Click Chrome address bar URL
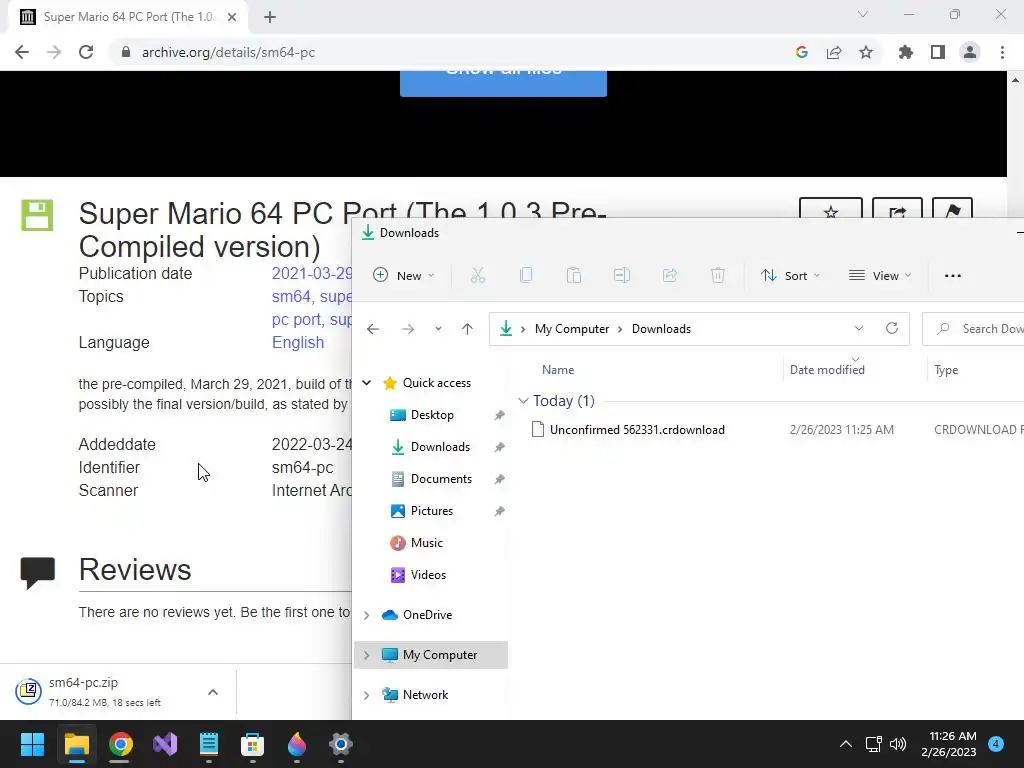The image size is (1024, 768). click(x=228, y=52)
